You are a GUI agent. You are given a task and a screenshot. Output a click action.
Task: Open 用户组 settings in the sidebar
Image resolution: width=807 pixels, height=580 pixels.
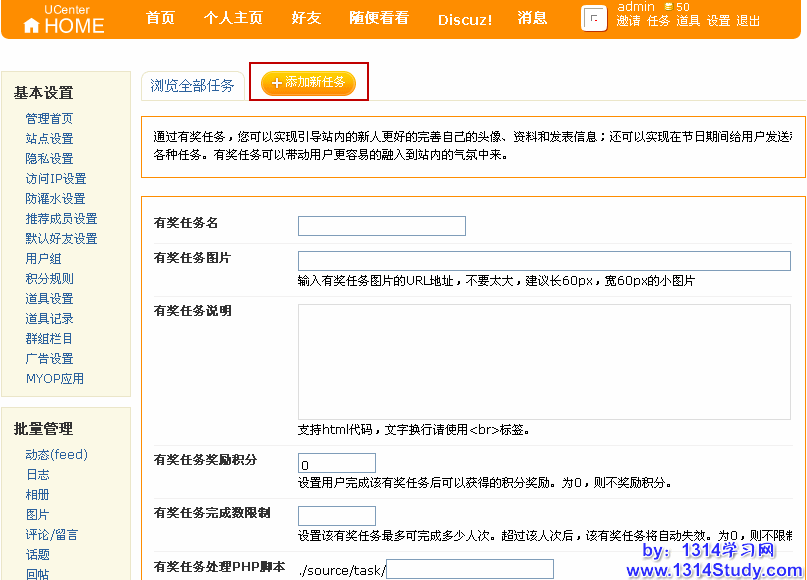pyautogui.click(x=43, y=259)
